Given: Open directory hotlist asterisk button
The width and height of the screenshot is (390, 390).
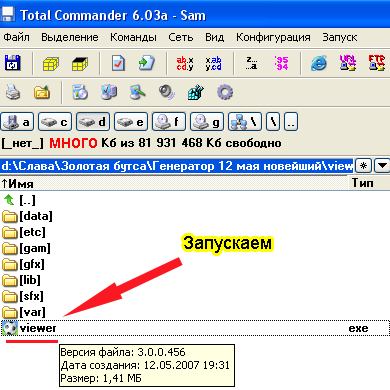Looking at the screenshot, I should coord(364,165).
